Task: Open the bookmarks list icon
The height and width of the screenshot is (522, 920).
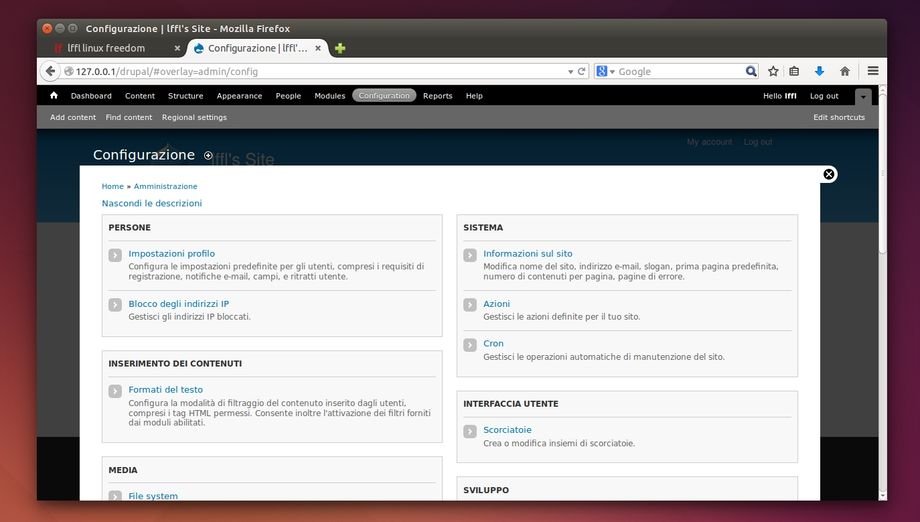Action: tap(794, 71)
